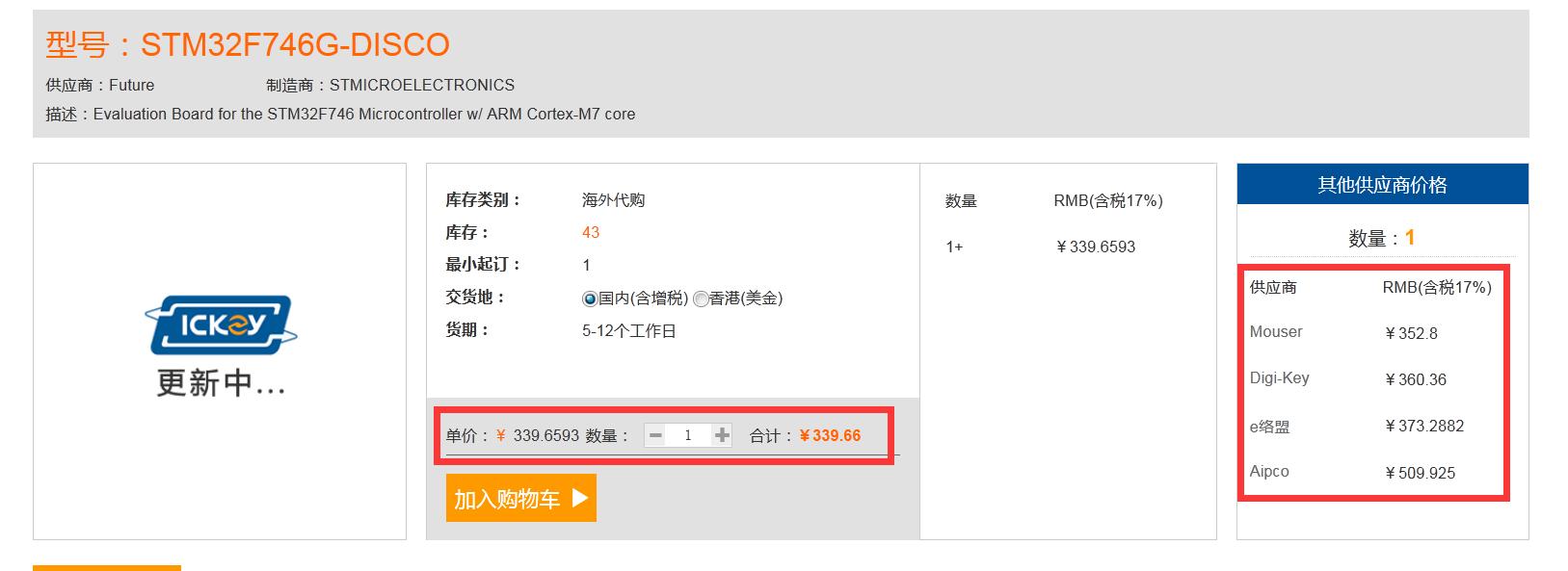Click the stock value 43
This screenshot has height=571, width=1568.
point(591,232)
